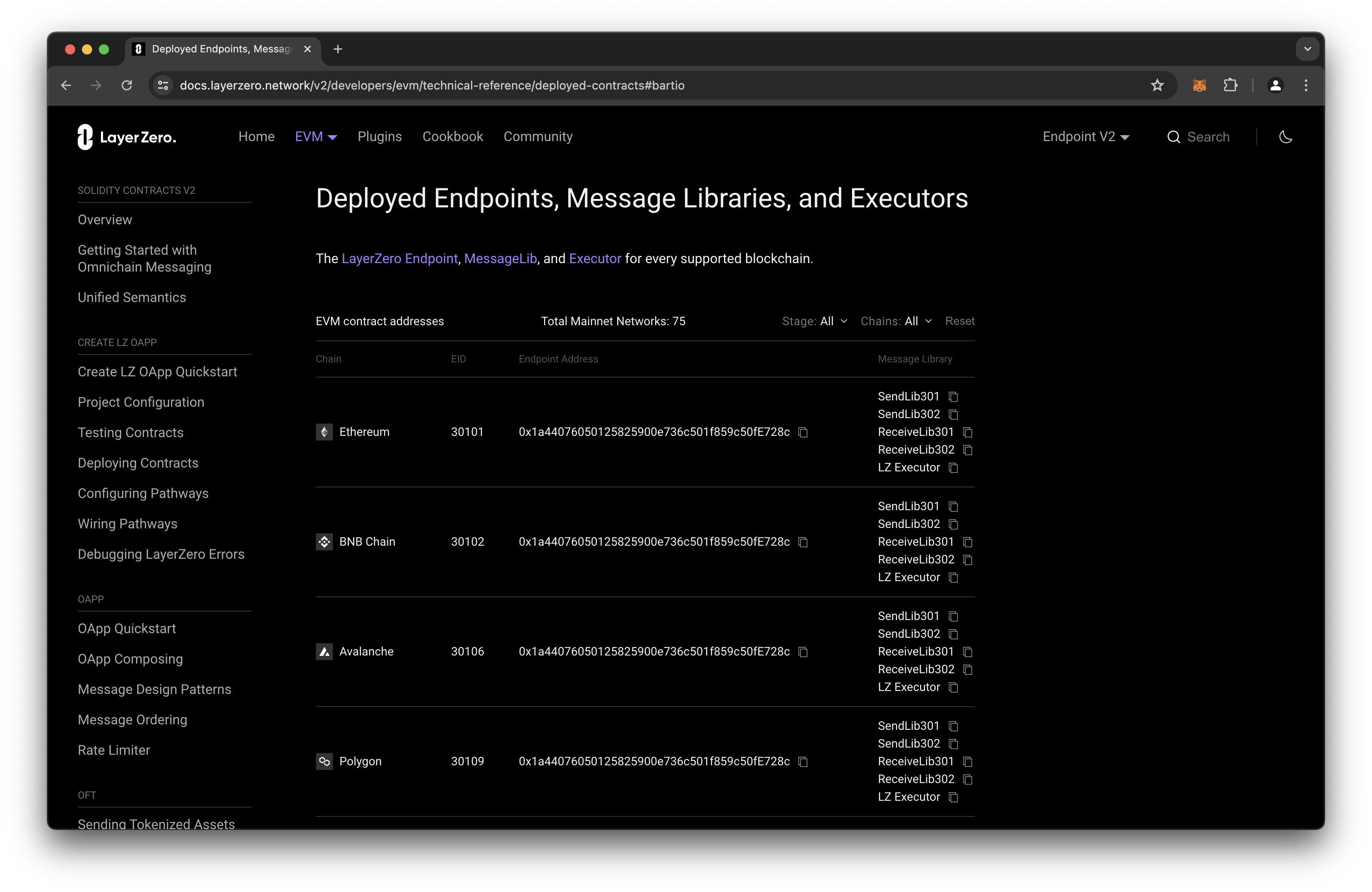This screenshot has height=892, width=1372.
Task: Copy the Avalanche endpoint address
Action: click(x=803, y=652)
